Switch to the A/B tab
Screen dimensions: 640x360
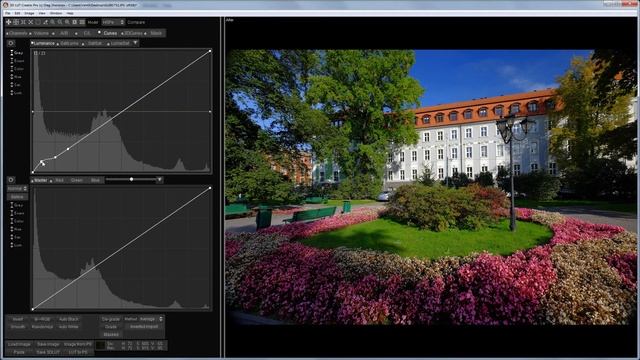click(x=64, y=33)
